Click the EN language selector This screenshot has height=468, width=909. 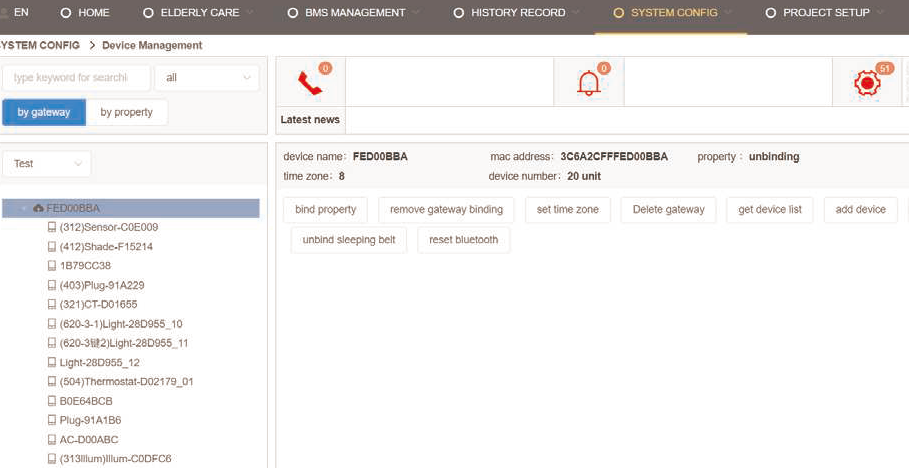(x=21, y=12)
